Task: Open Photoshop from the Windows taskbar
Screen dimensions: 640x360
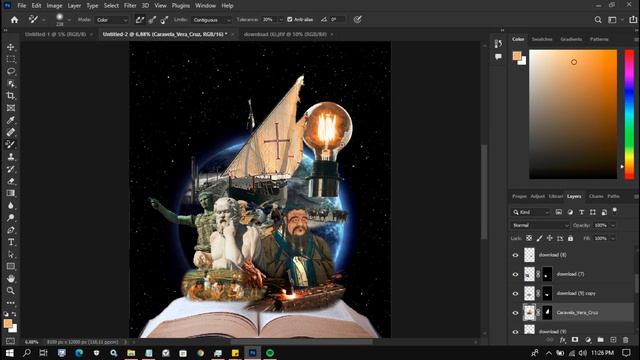Action: (253, 353)
